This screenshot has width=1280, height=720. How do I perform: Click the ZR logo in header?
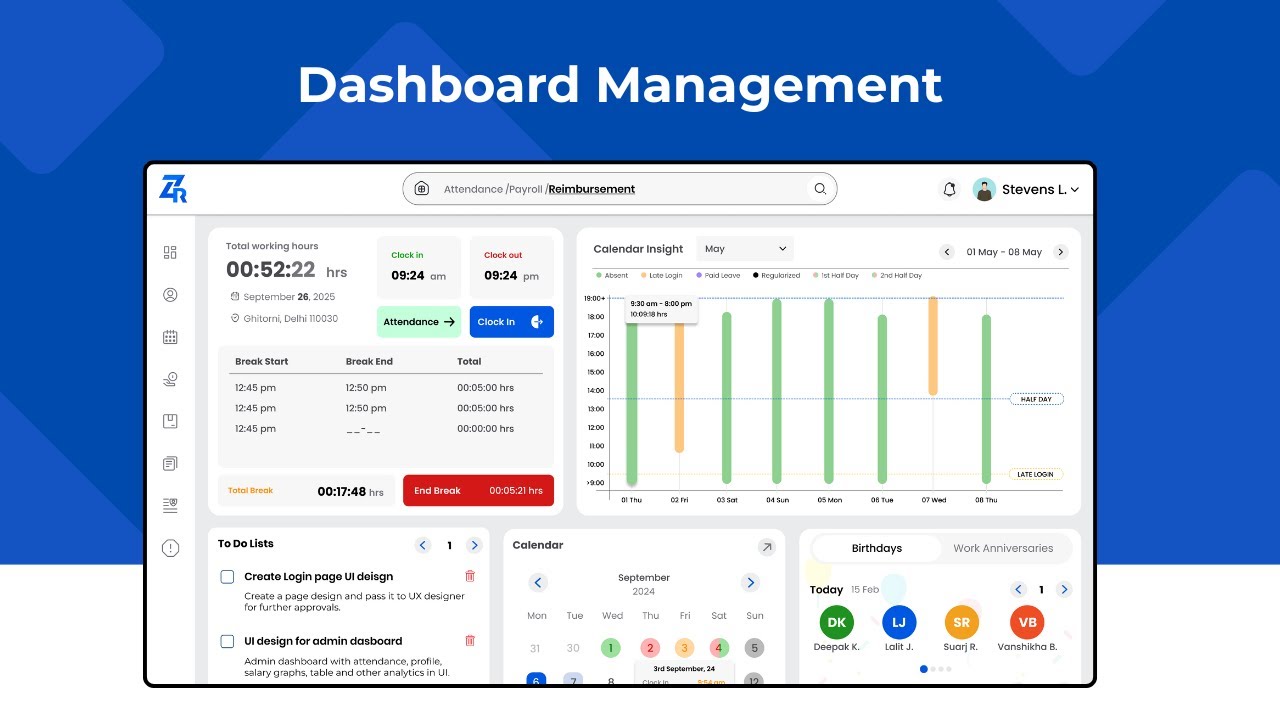click(x=174, y=189)
